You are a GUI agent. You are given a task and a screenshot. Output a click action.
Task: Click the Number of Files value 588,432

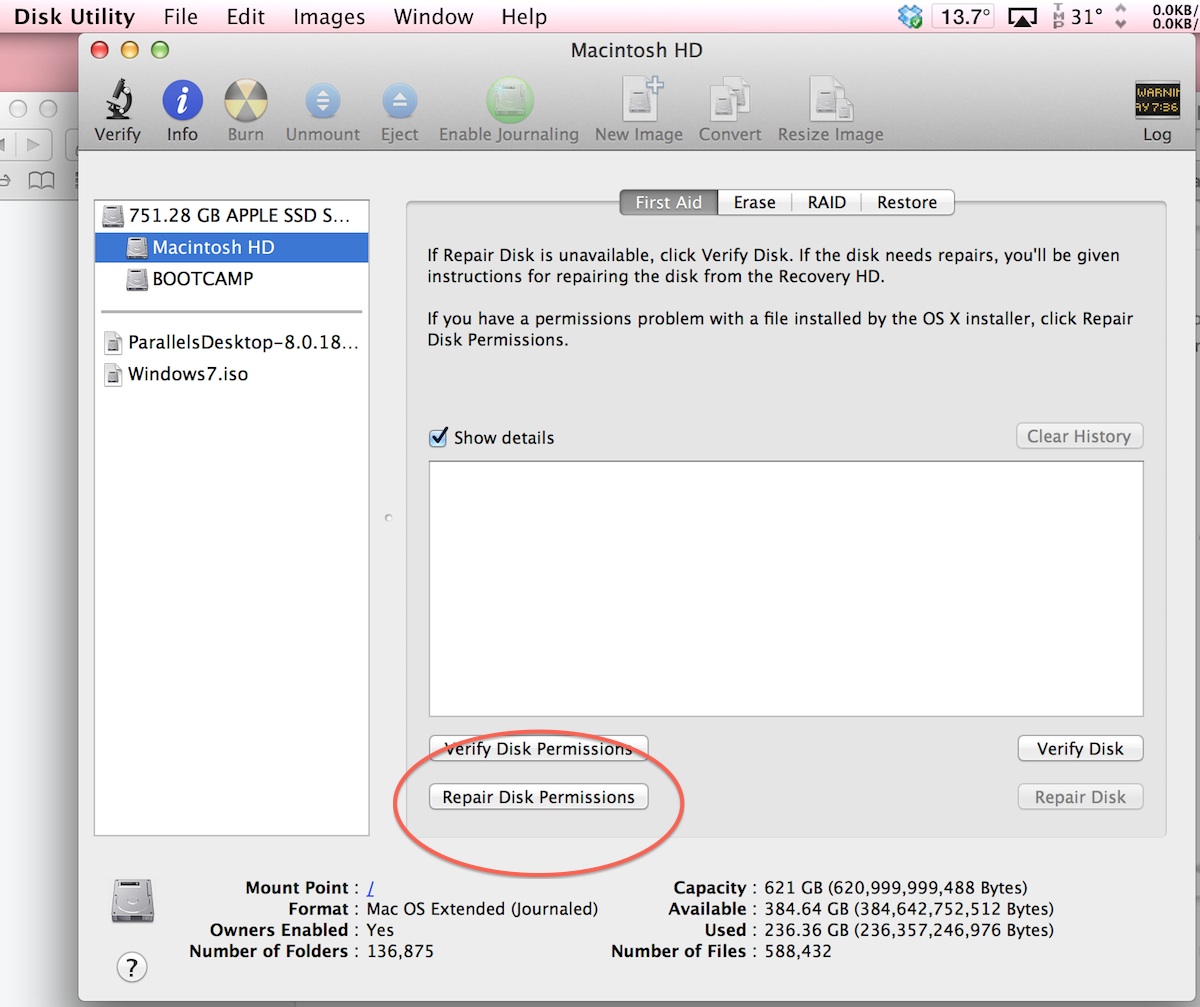click(798, 951)
